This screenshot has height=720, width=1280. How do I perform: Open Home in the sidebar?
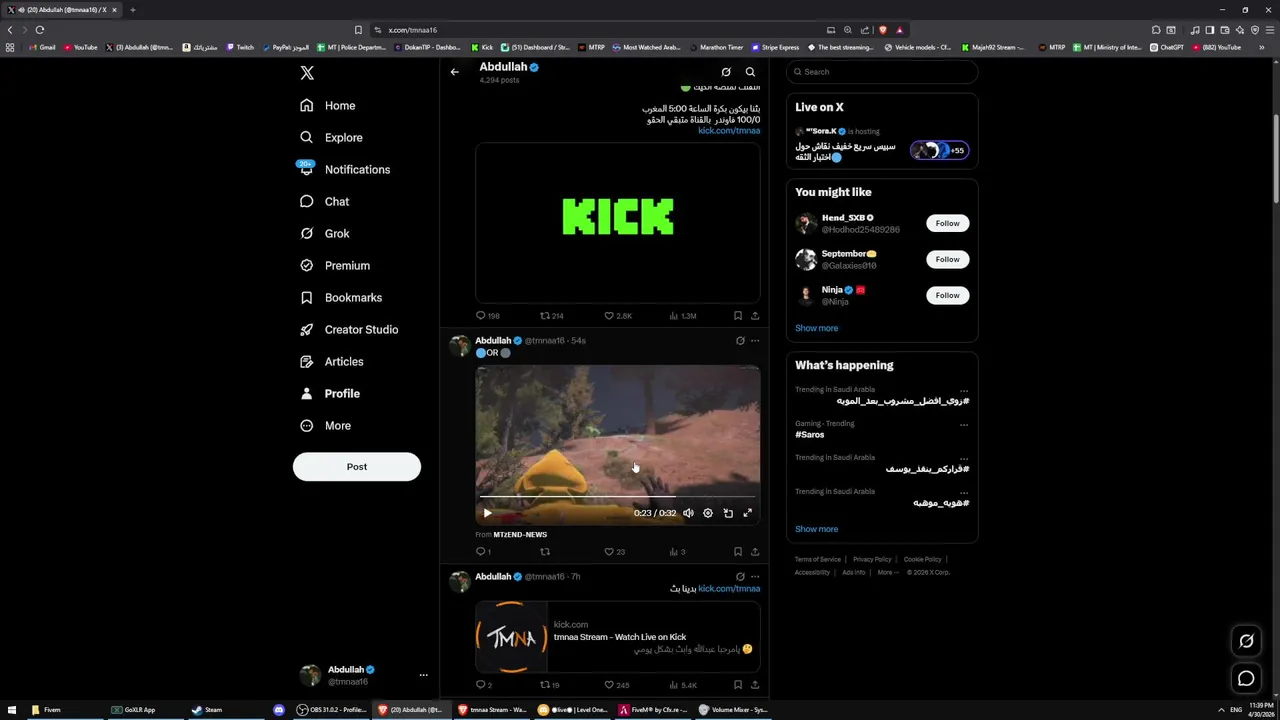click(327, 105)
